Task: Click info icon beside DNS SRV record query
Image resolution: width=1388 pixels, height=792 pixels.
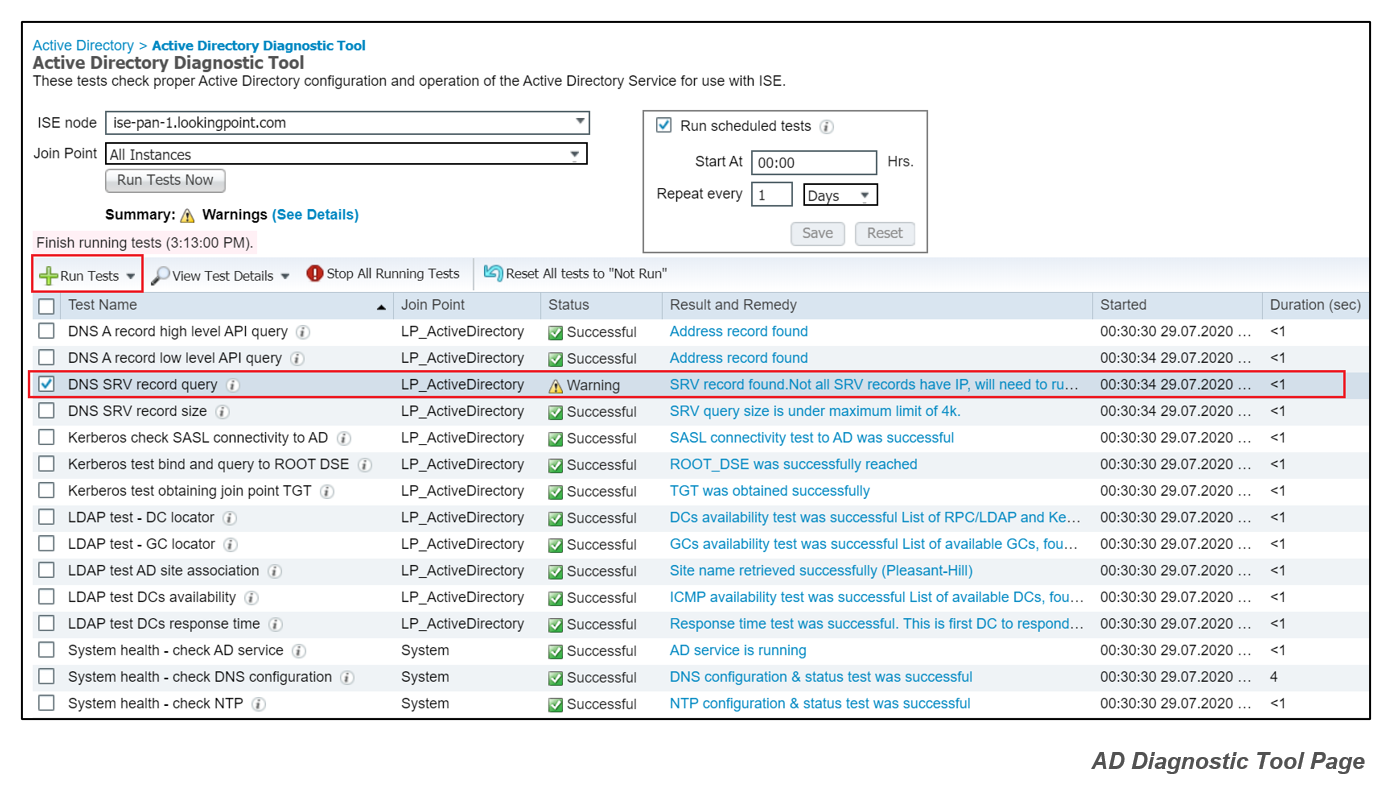Action: click(232, 385)
